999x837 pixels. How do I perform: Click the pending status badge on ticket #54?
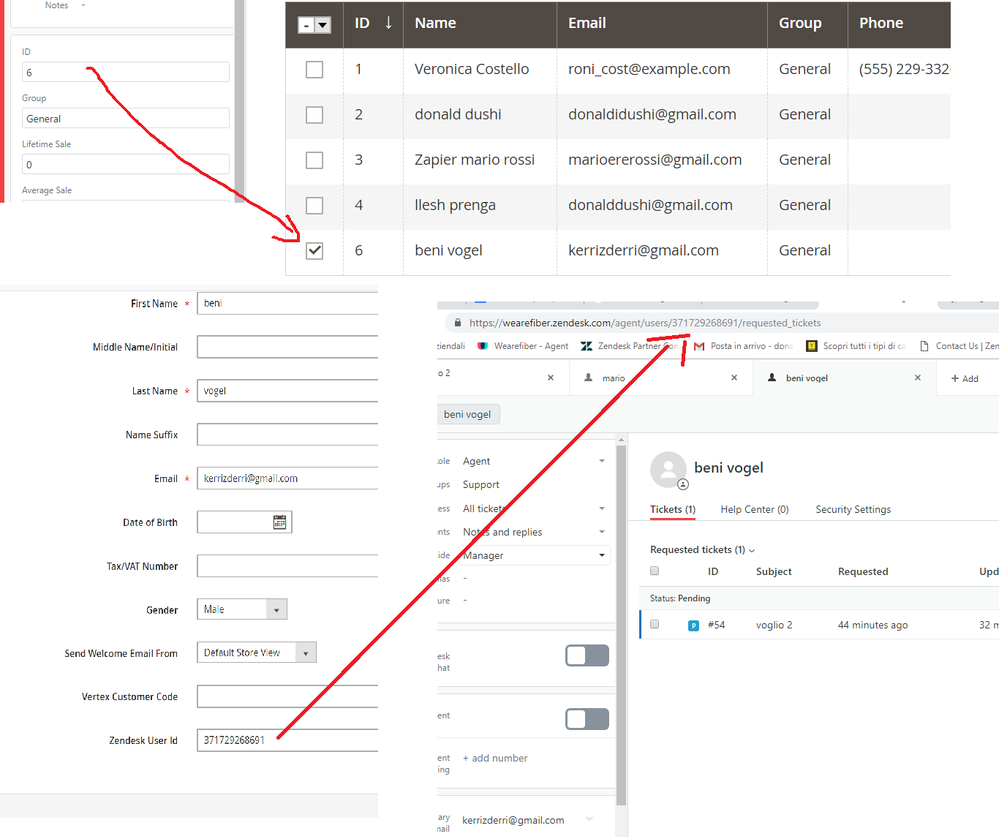tap(693, 626)
